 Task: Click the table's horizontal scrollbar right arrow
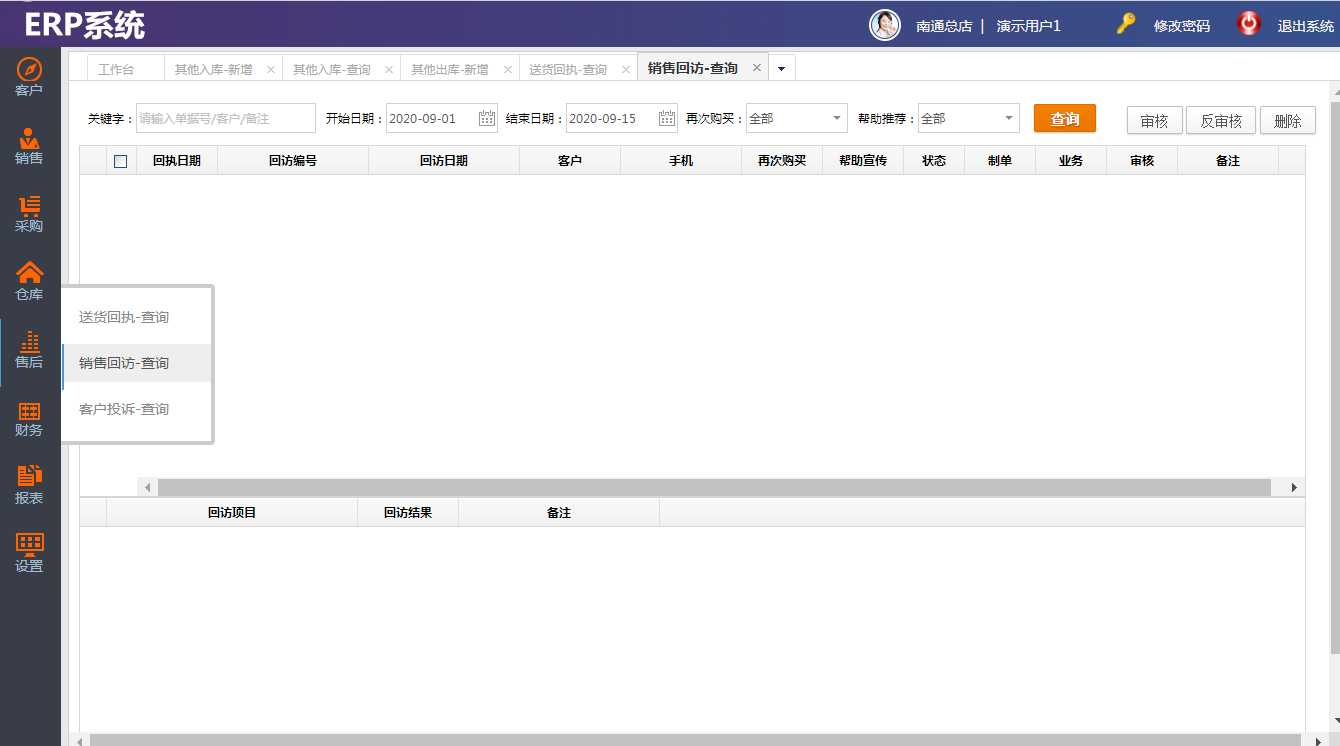tap(1294, 487)
